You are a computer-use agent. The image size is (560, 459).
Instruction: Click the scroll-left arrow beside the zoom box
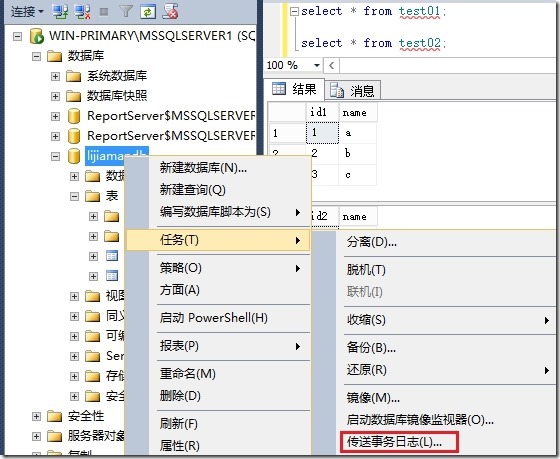[331, 65]
